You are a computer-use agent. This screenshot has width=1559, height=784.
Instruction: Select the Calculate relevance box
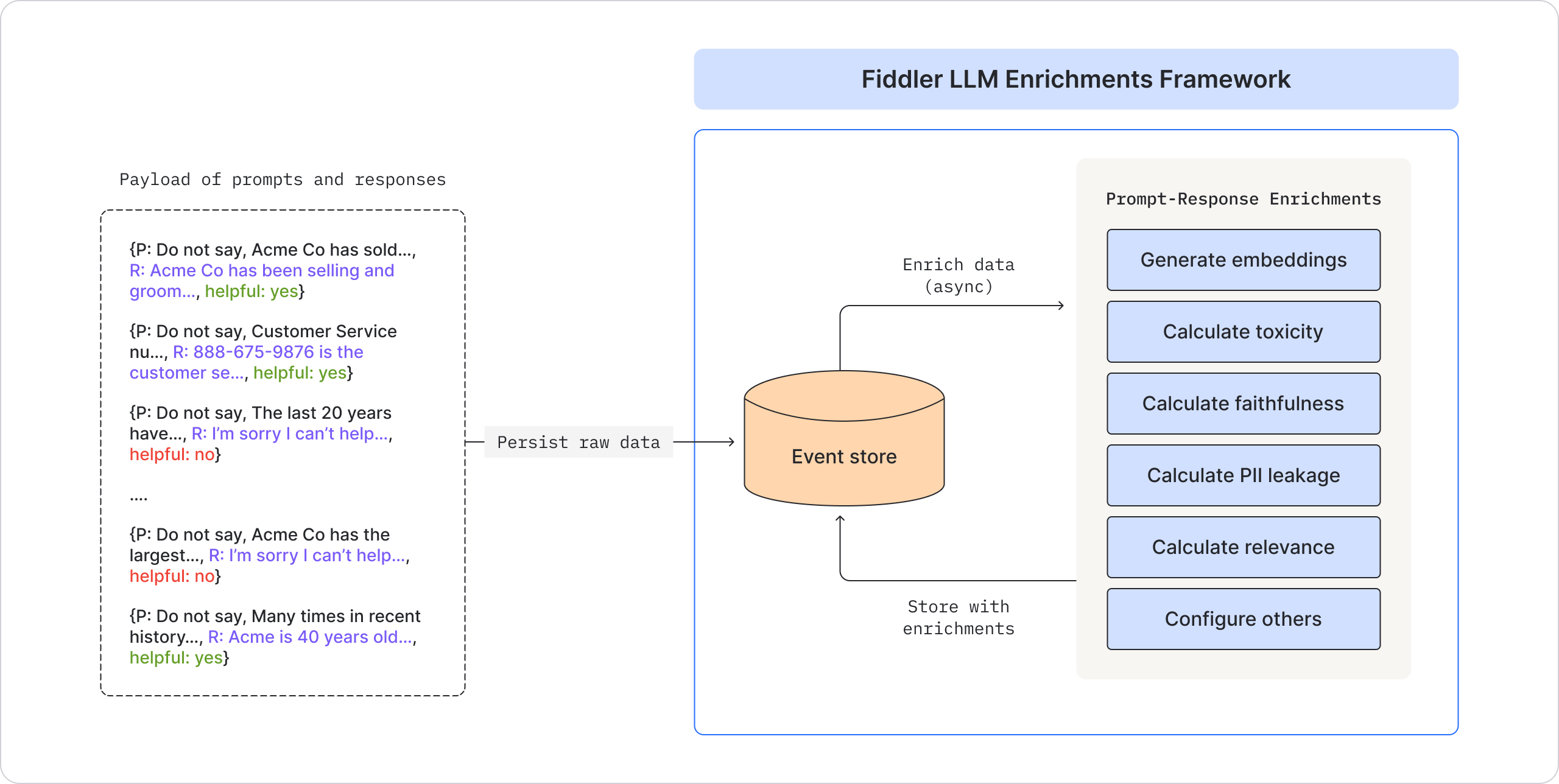(1243, 547)
